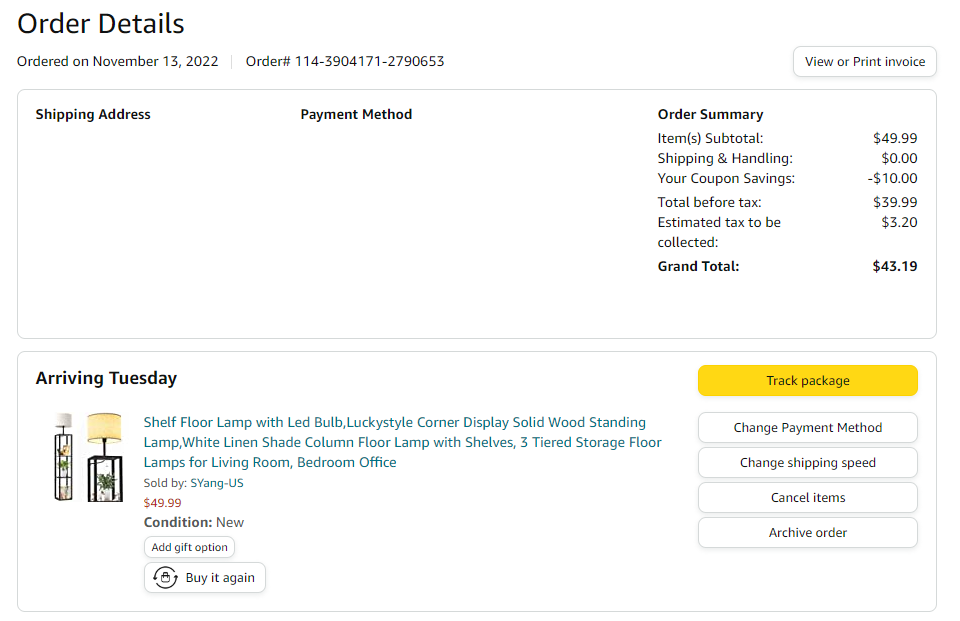960x621 pixels.
Task: Click the $49.99 item price under seller
Action: [163, 503]
